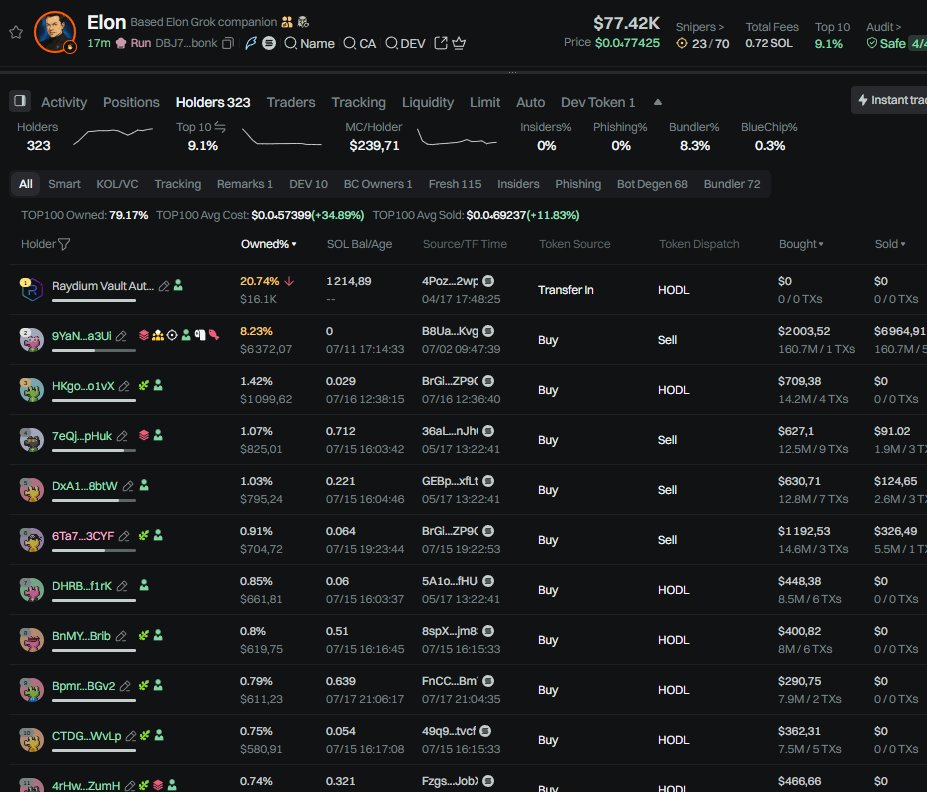
Task: Click the green leaf tag on HKgo...o1vX
Action: 144,385
